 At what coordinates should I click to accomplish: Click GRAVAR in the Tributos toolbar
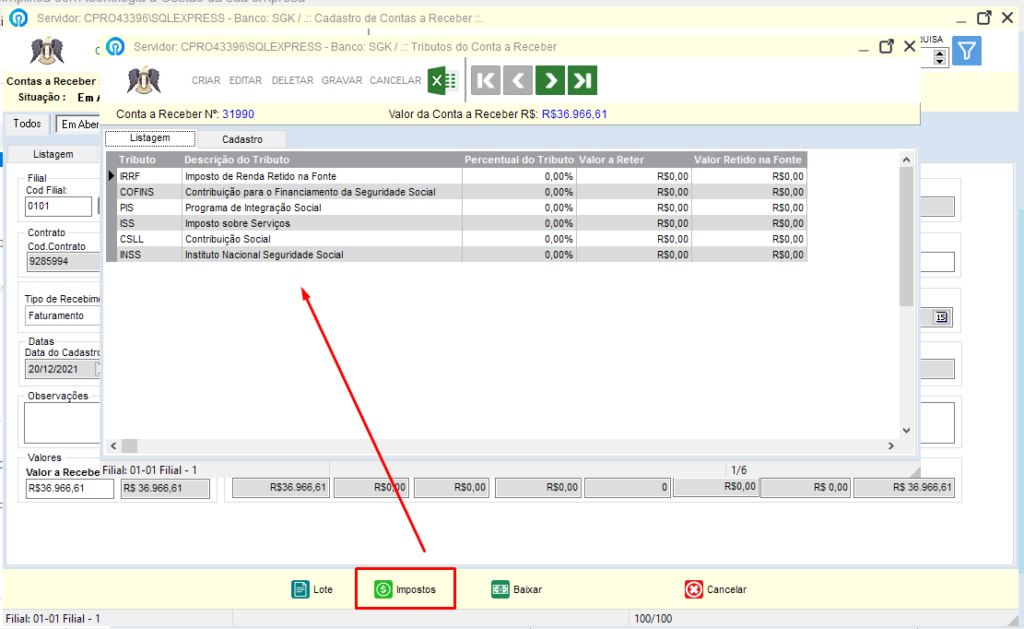point(342,80)
